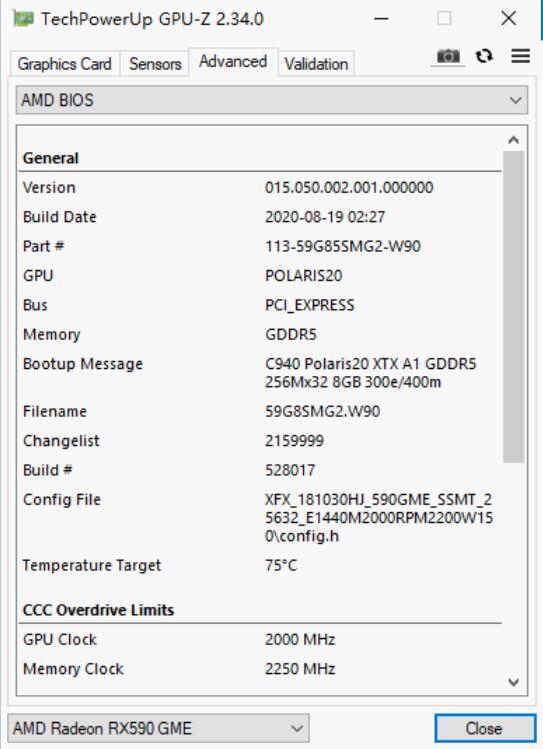Expand the AMD BIOS dropdown

pyautogui.click(x=272, y=100)
